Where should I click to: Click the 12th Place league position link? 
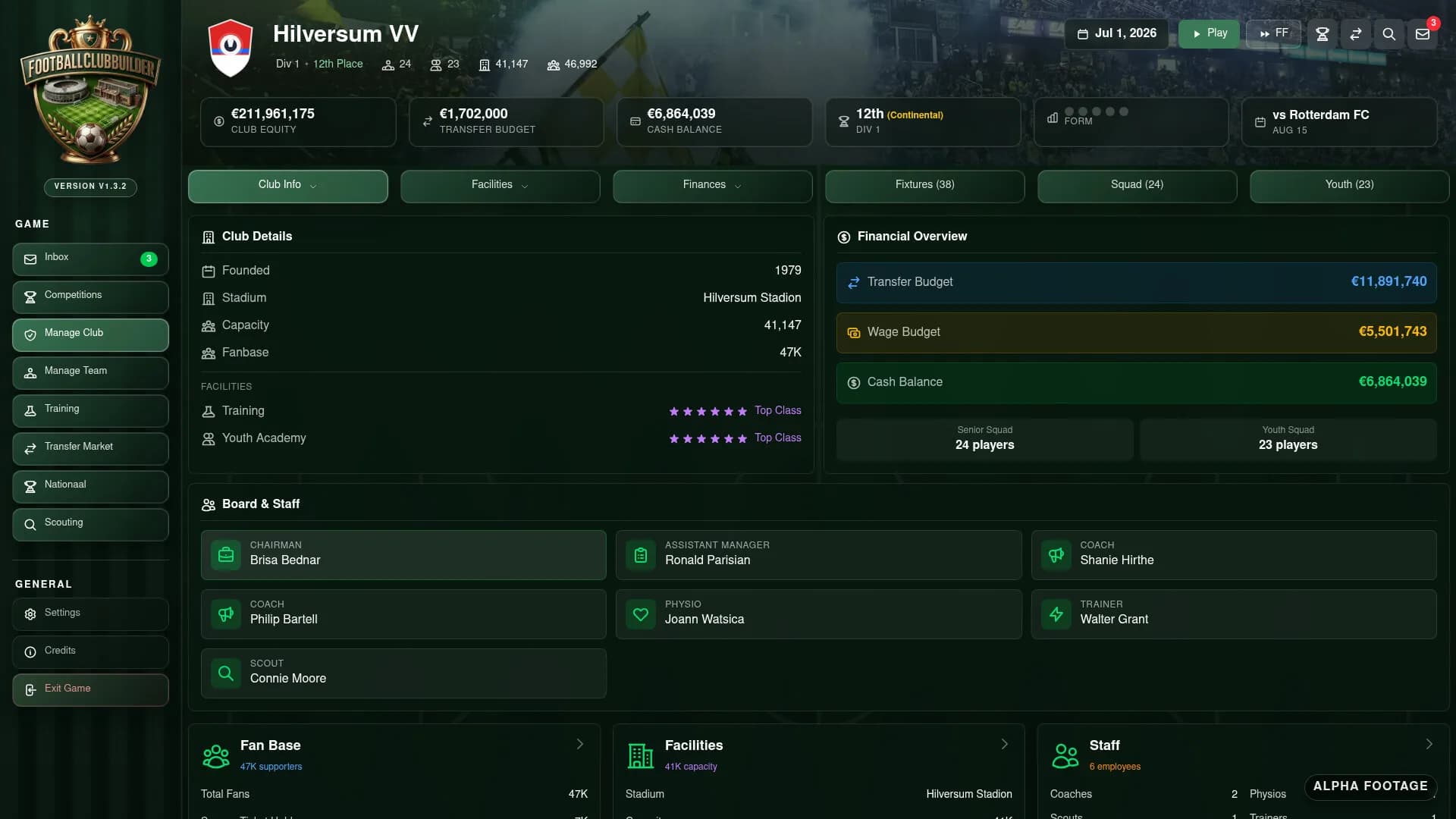(x=338, y=64)
